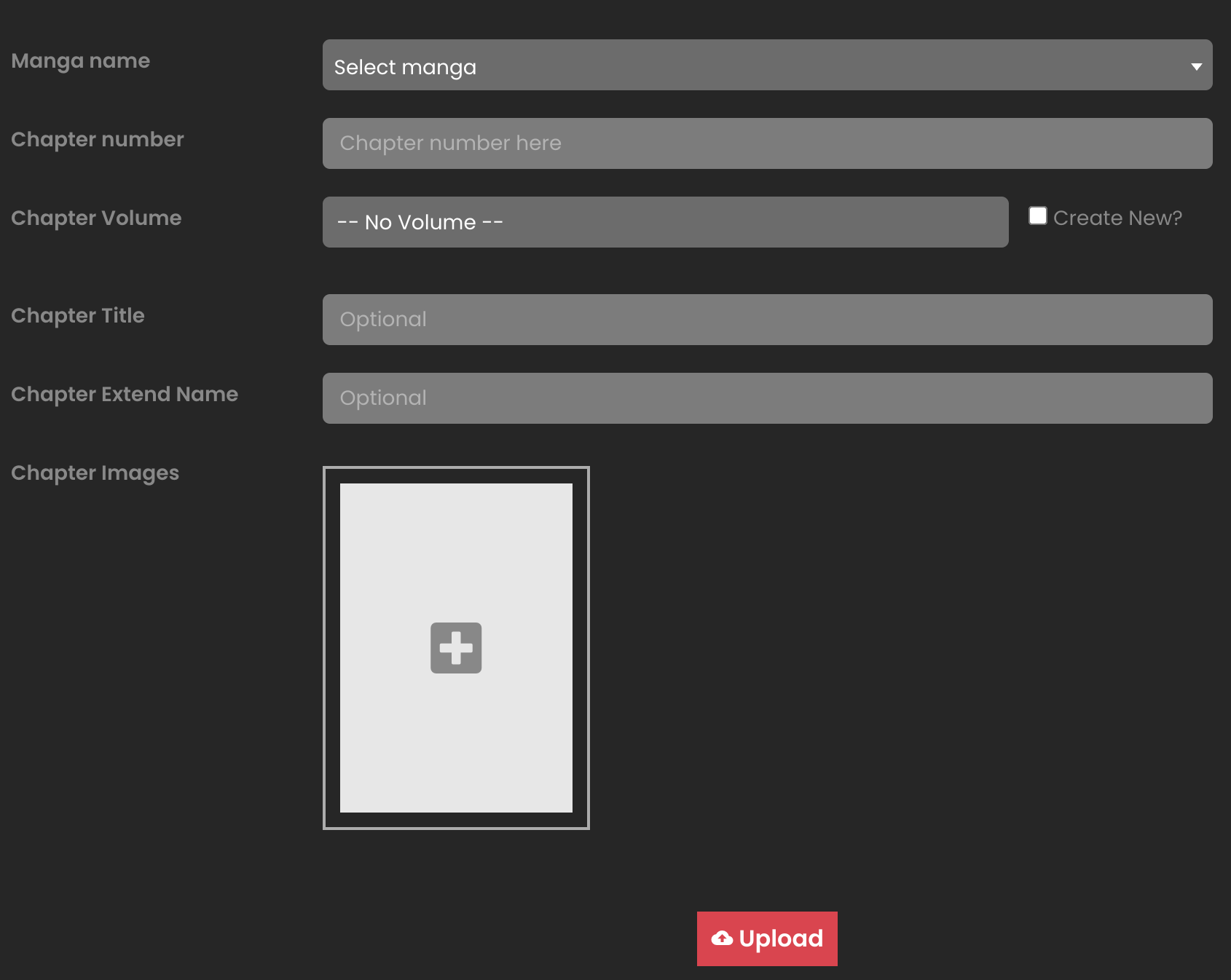Open the Select manga dropdown
Image resolution: width=1231 pixels, height=980 pixels.
point(758,66)
